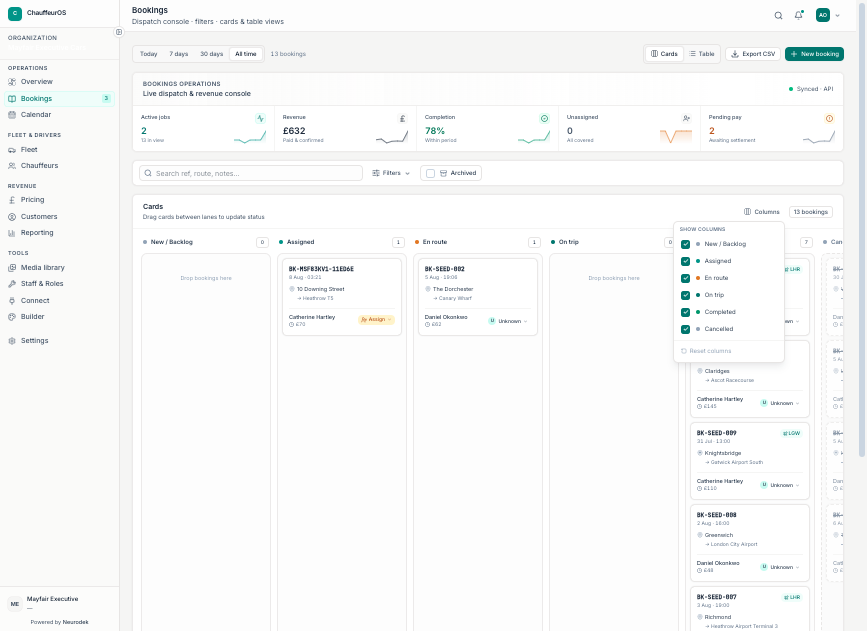
Task: Click the Export CSV button
Action: [753, 54]
